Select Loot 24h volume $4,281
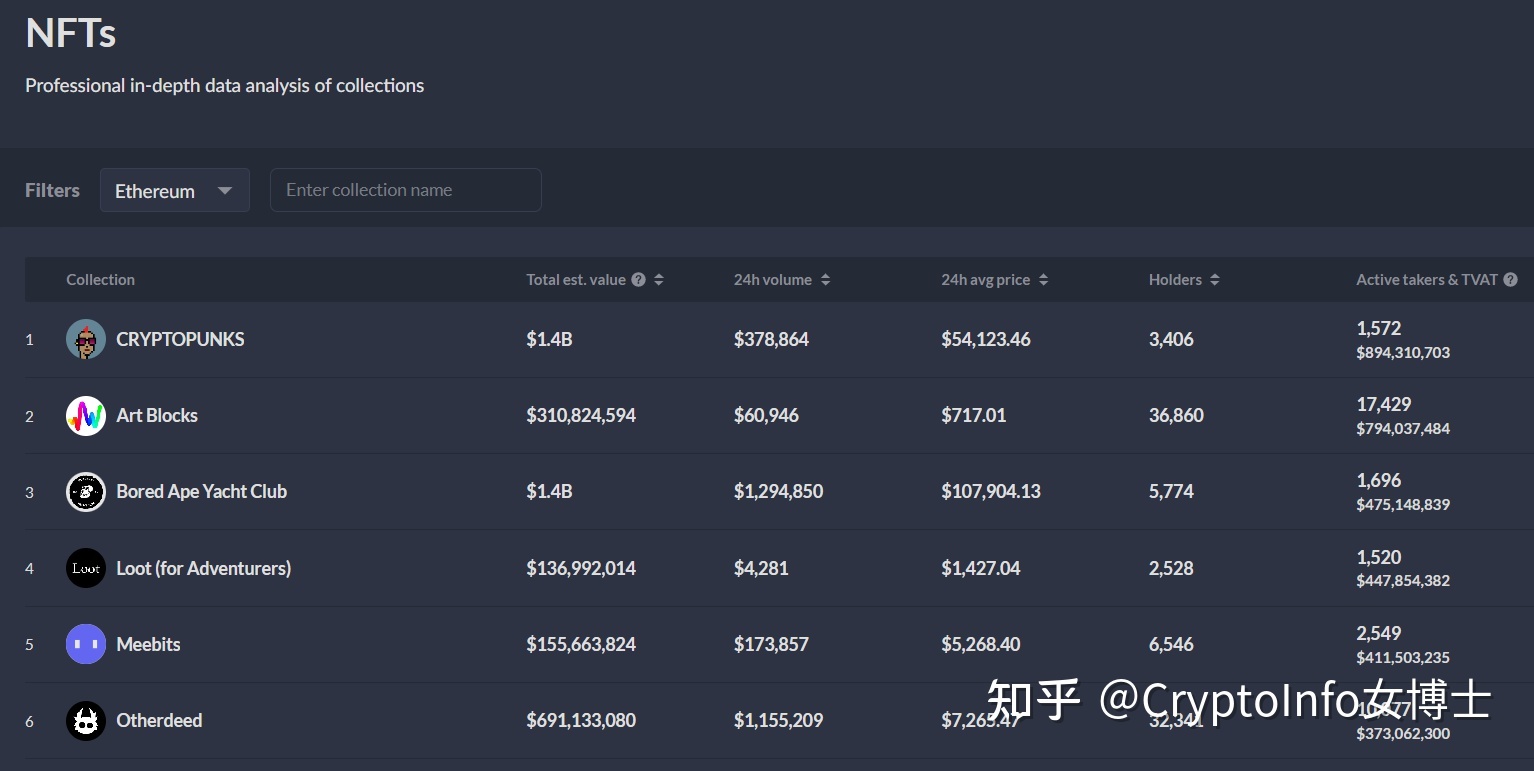 [761, 568]
